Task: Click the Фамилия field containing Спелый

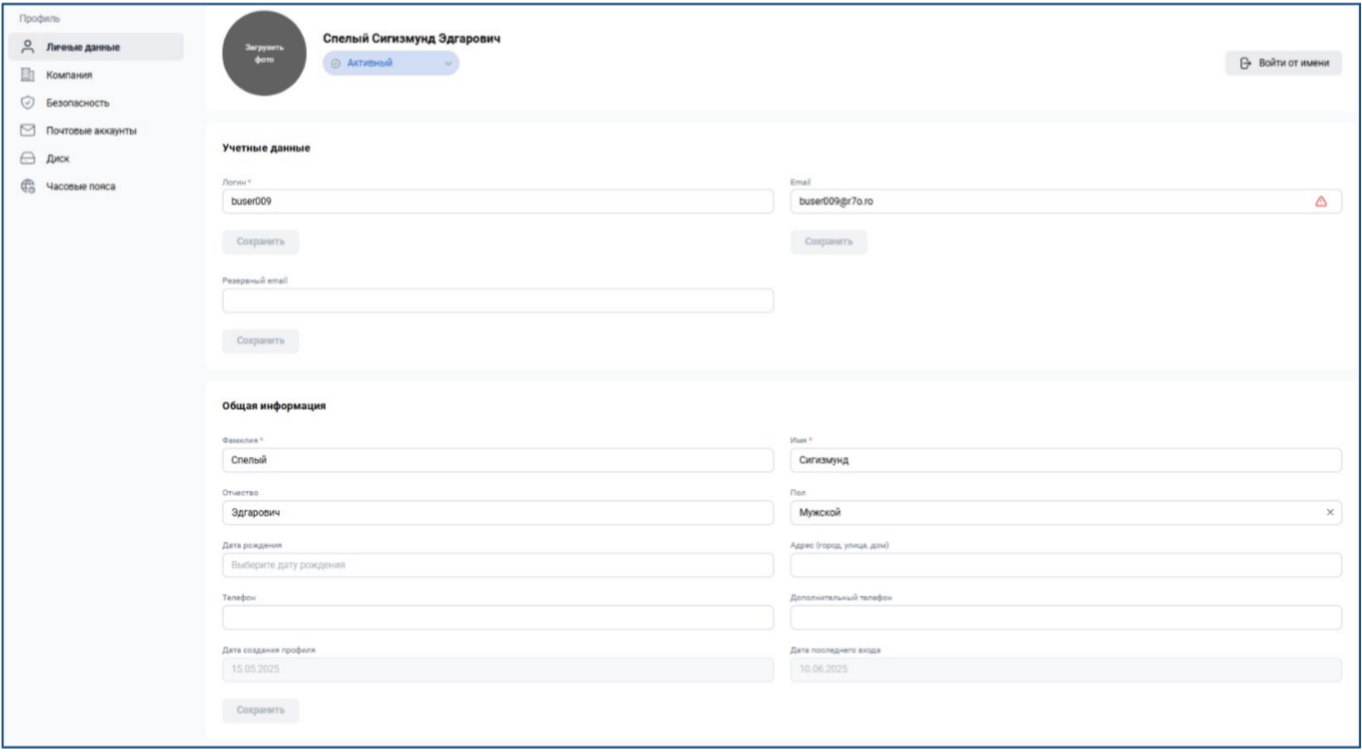Action: click(x=498, y=460)
